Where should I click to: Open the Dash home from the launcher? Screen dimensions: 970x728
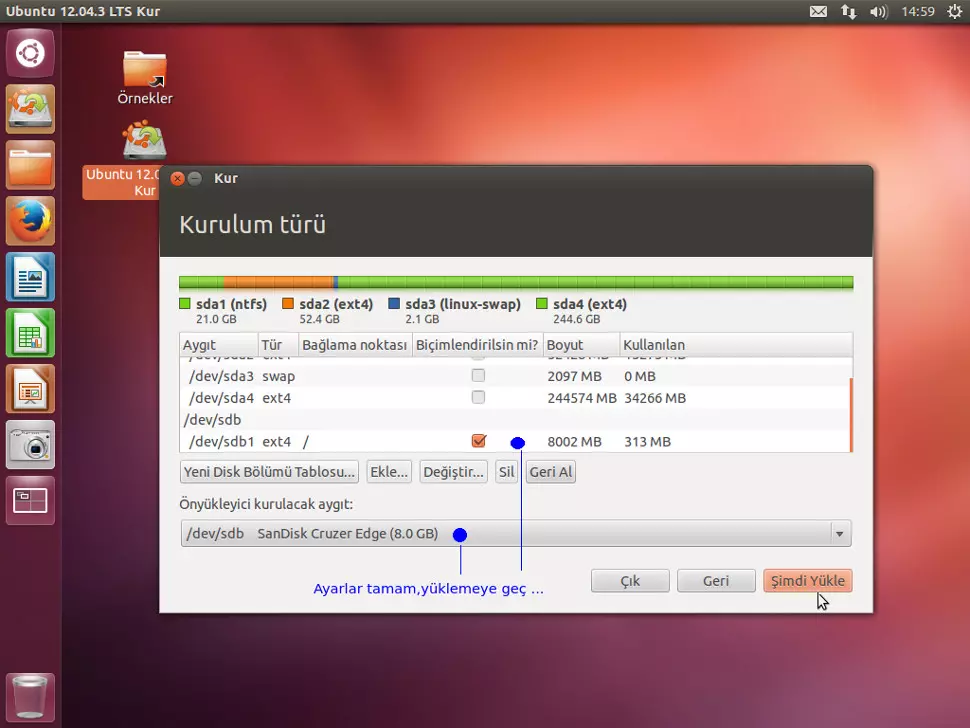click(x=30, y=53)
